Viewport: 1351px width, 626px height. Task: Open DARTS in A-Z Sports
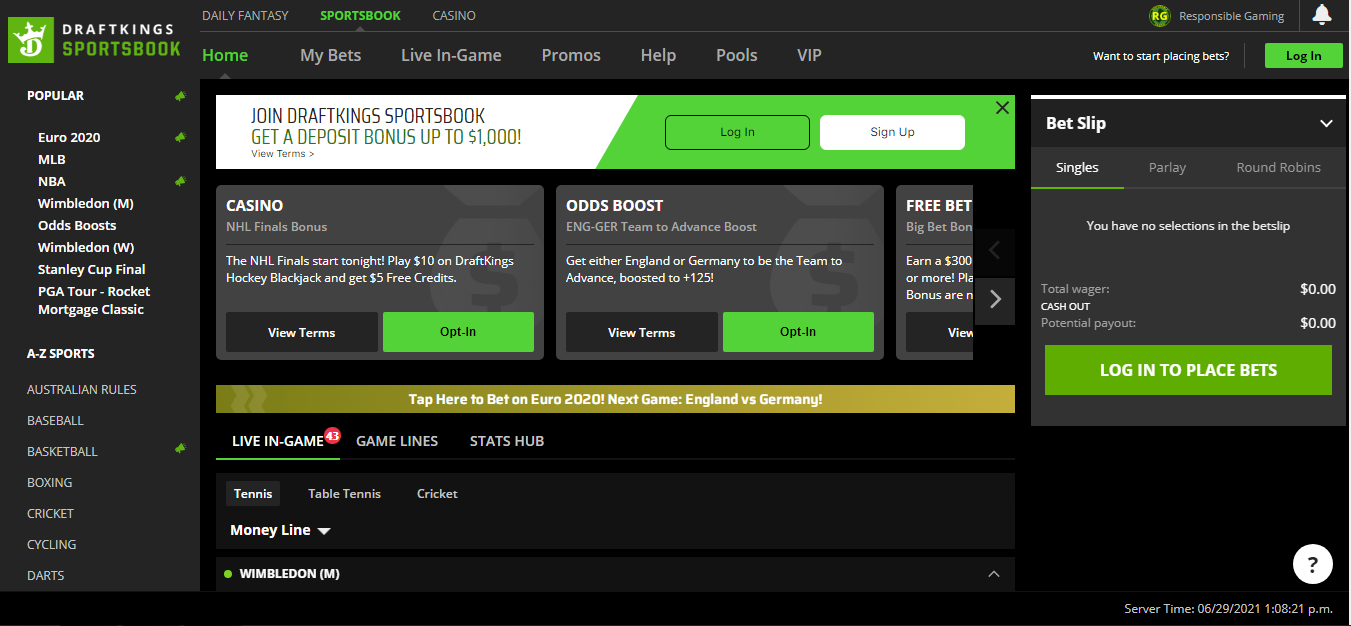point(46,575)
